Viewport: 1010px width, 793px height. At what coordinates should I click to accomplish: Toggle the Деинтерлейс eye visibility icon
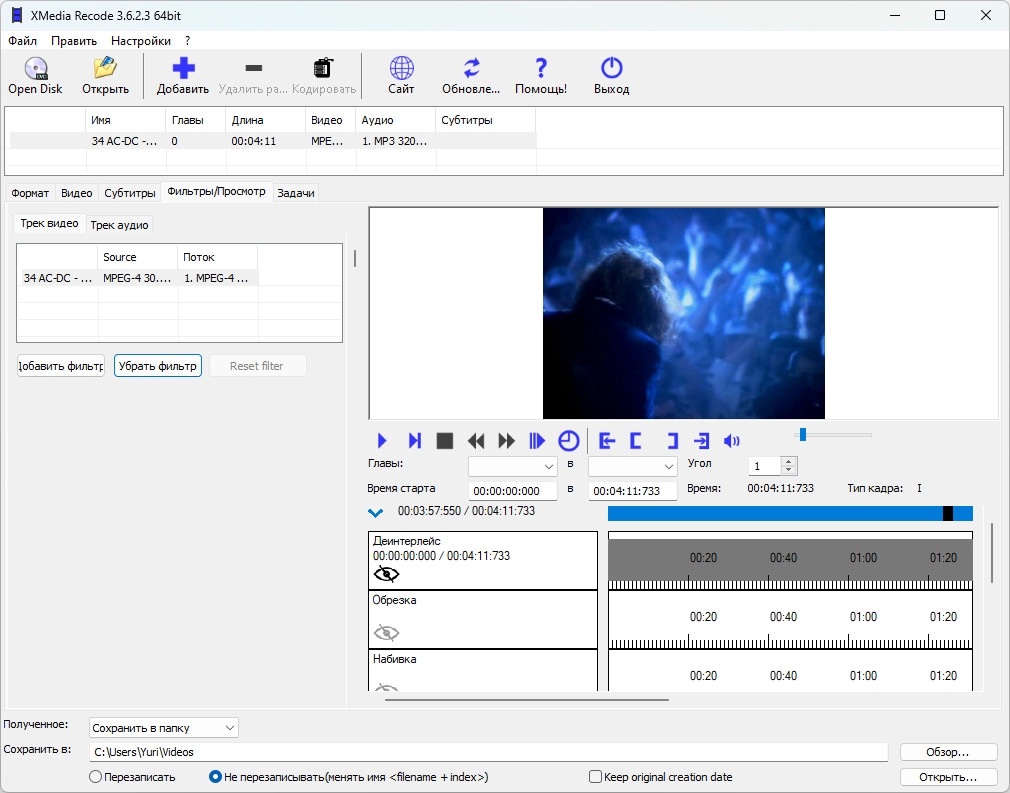[x=386, y=574]
